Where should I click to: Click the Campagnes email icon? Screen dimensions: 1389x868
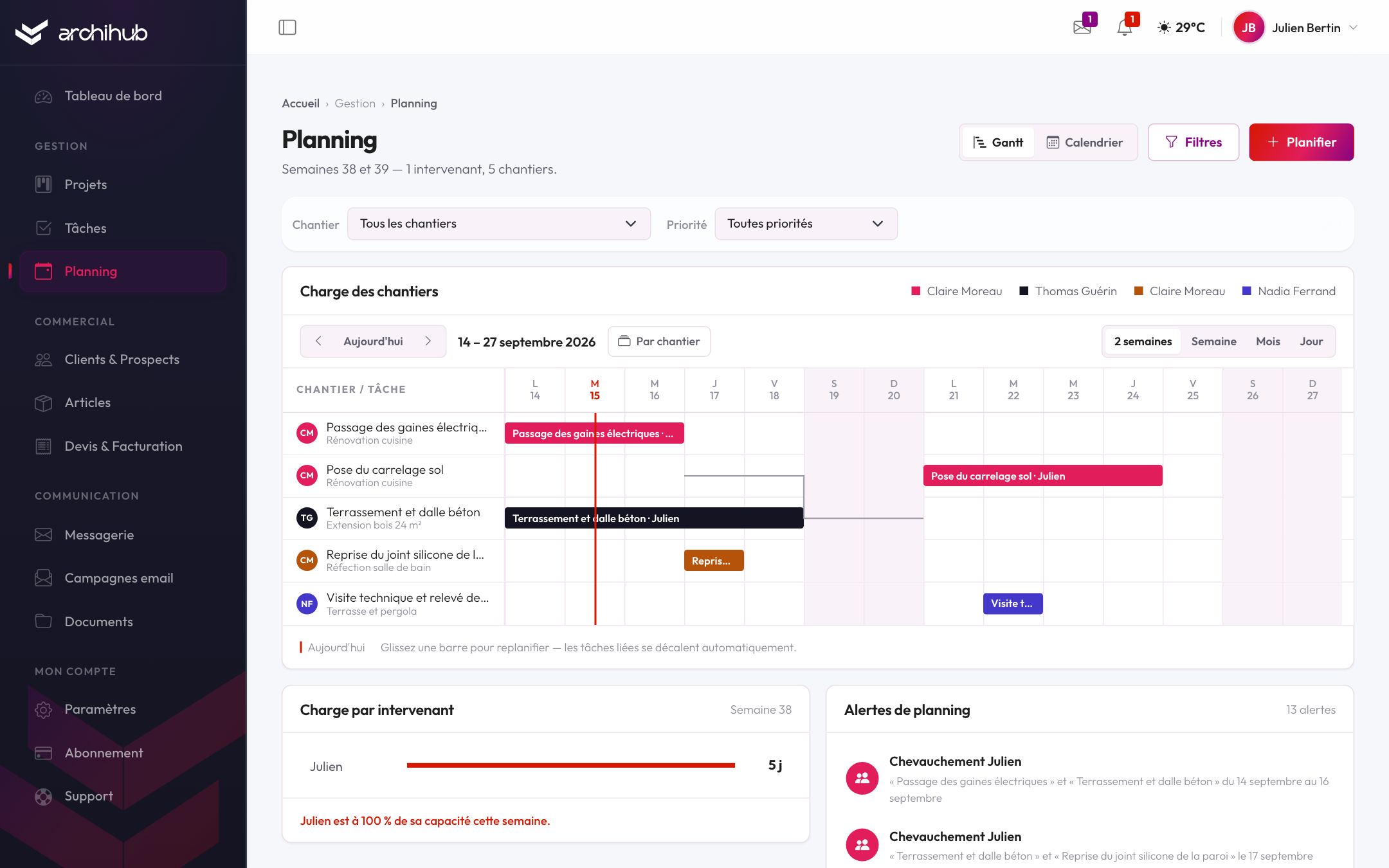tap(43, 578)
